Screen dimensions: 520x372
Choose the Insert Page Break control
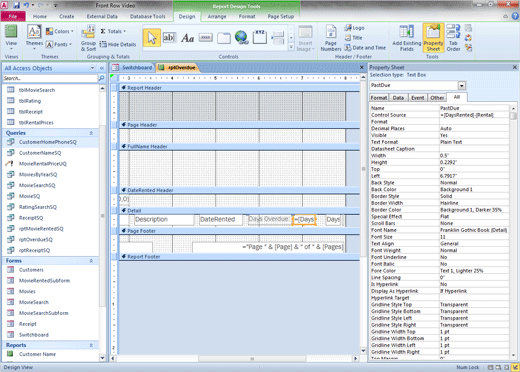[x=278, y=38]
